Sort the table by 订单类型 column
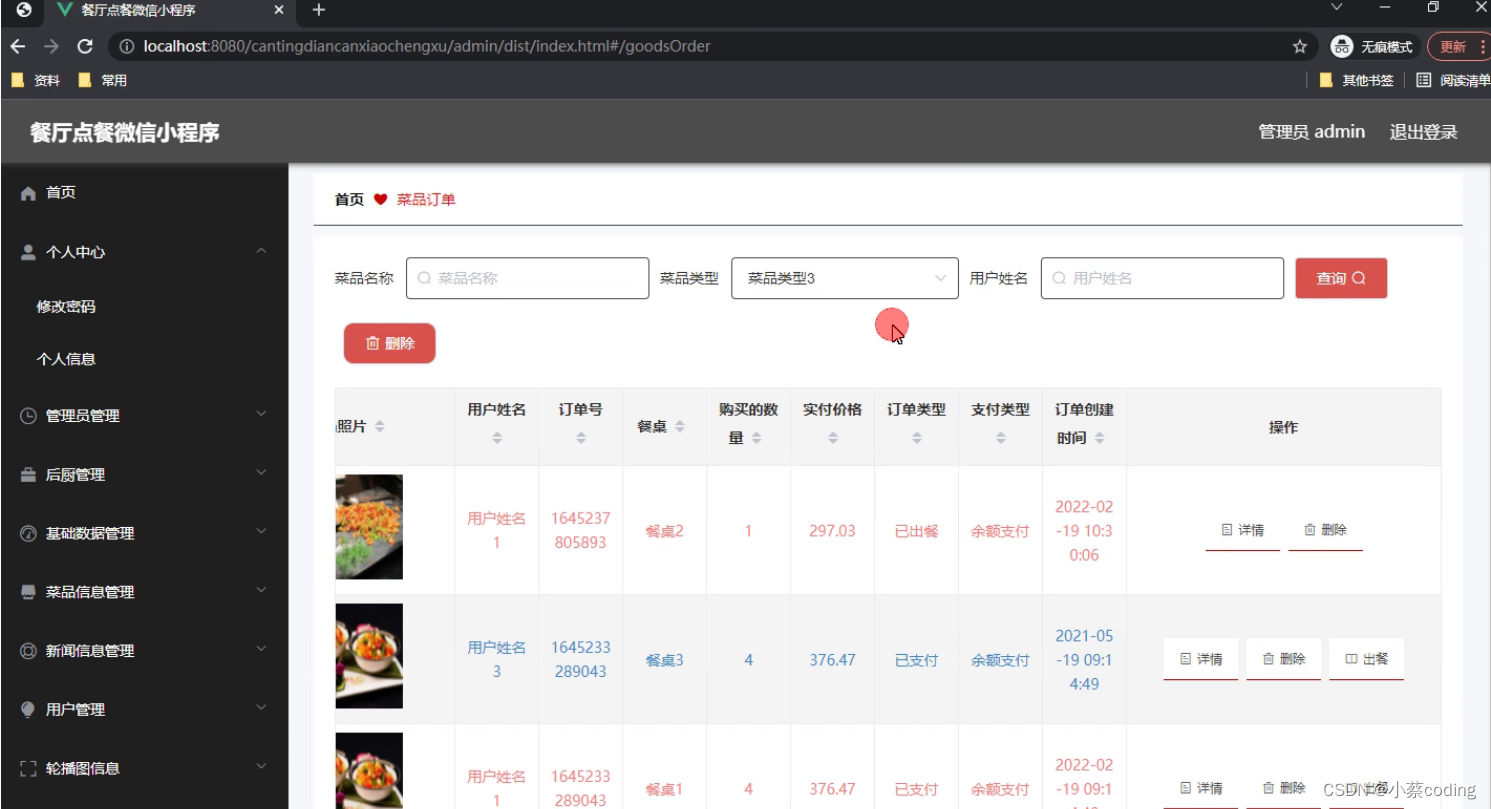 click(x=917, y=438)
